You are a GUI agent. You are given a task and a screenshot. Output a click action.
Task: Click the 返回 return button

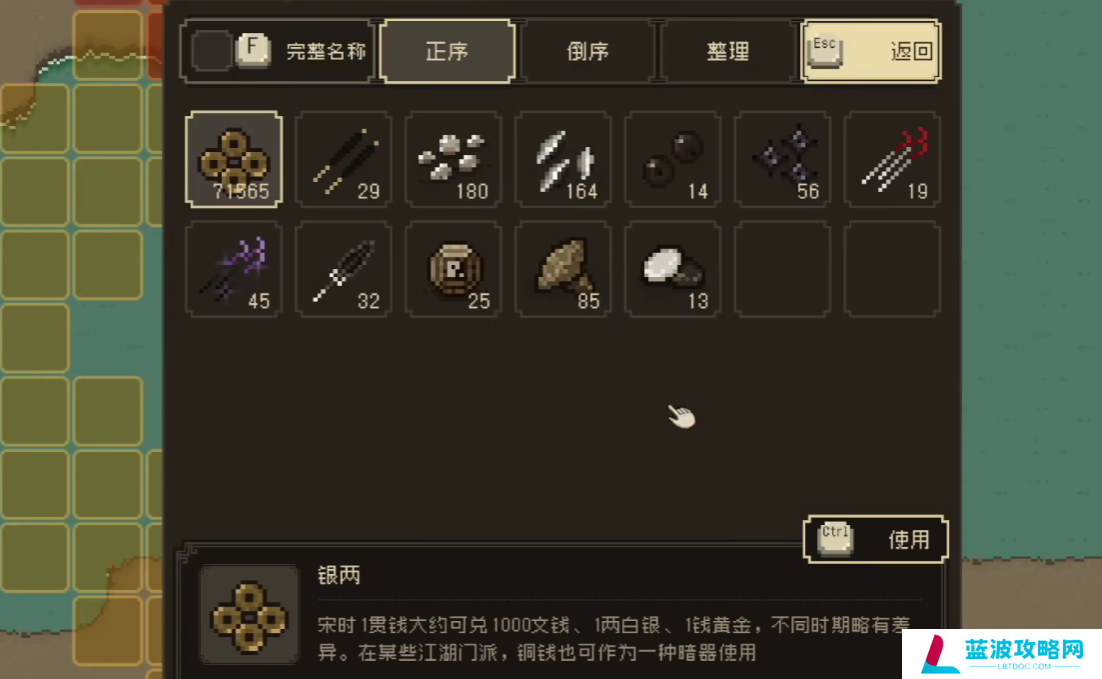[871, 51]
